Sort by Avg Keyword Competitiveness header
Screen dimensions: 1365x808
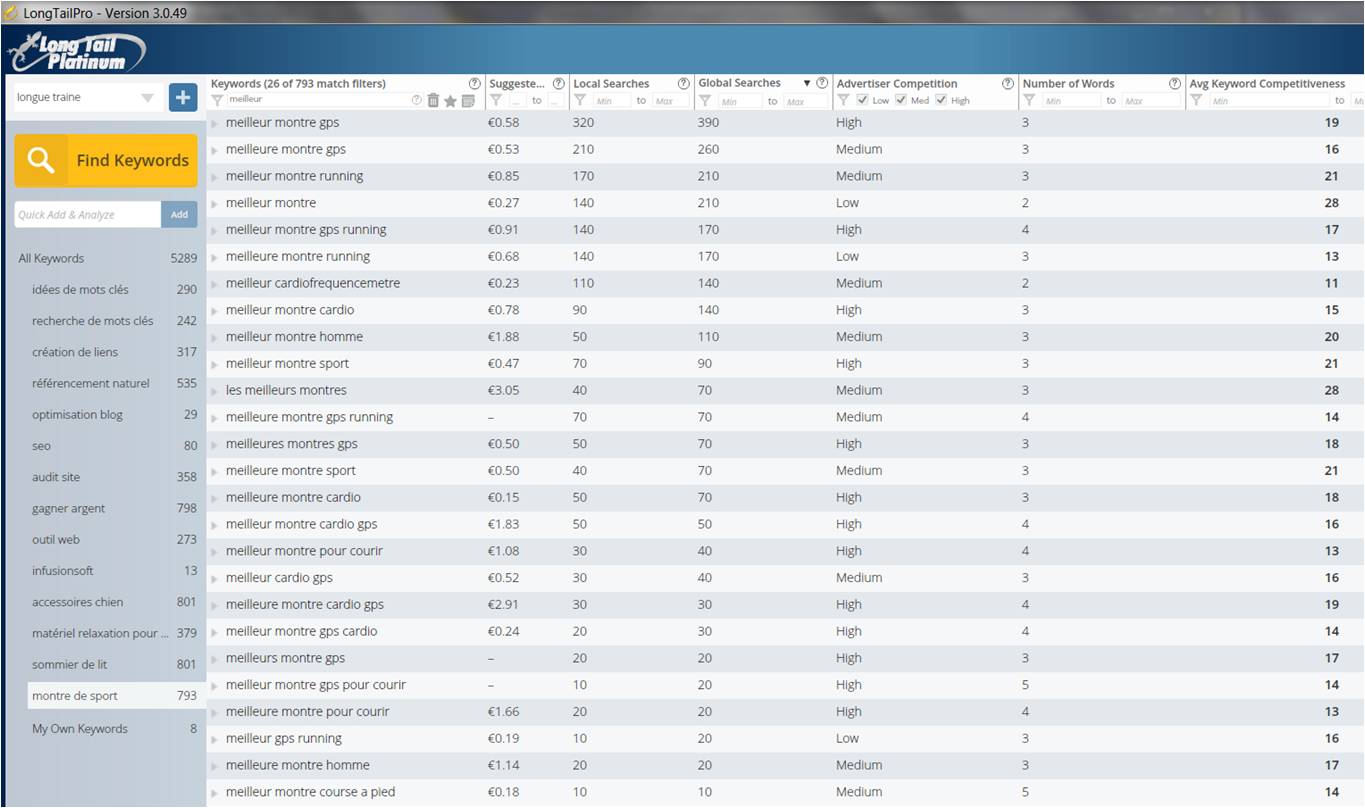(x=1267, y=84)
